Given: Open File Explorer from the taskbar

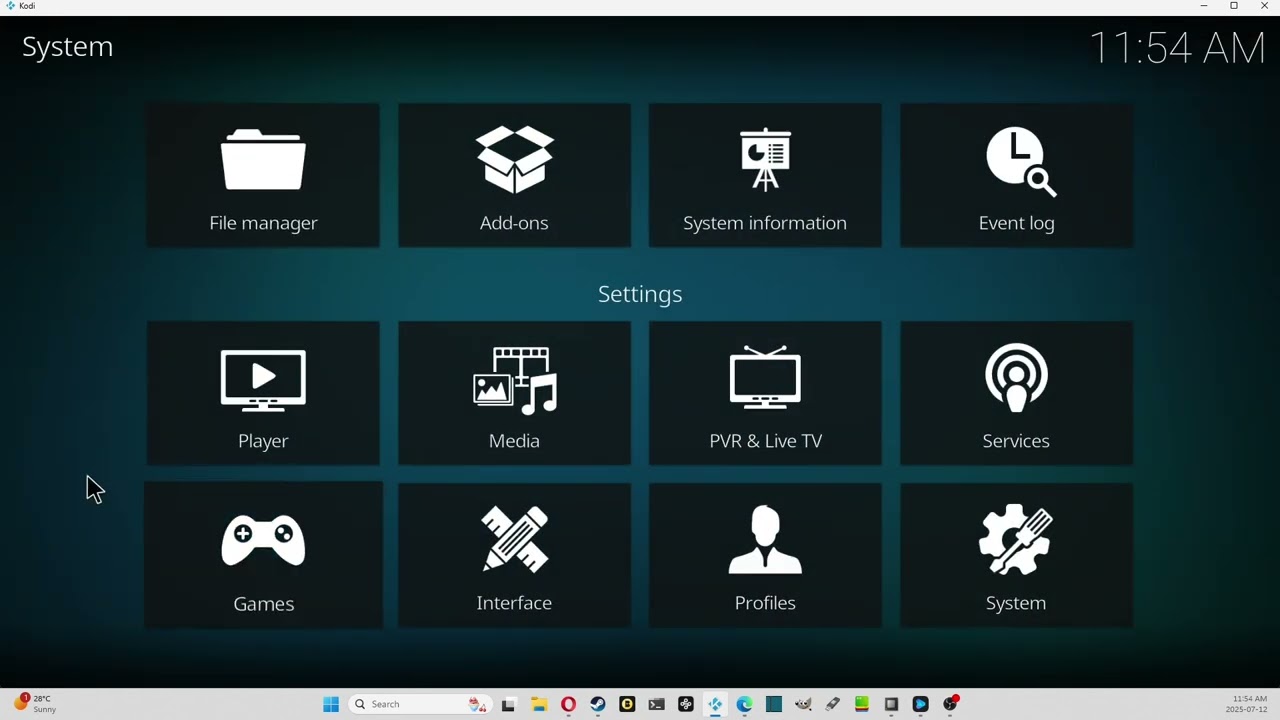Looking at the screenshot, I should (538, 704).
